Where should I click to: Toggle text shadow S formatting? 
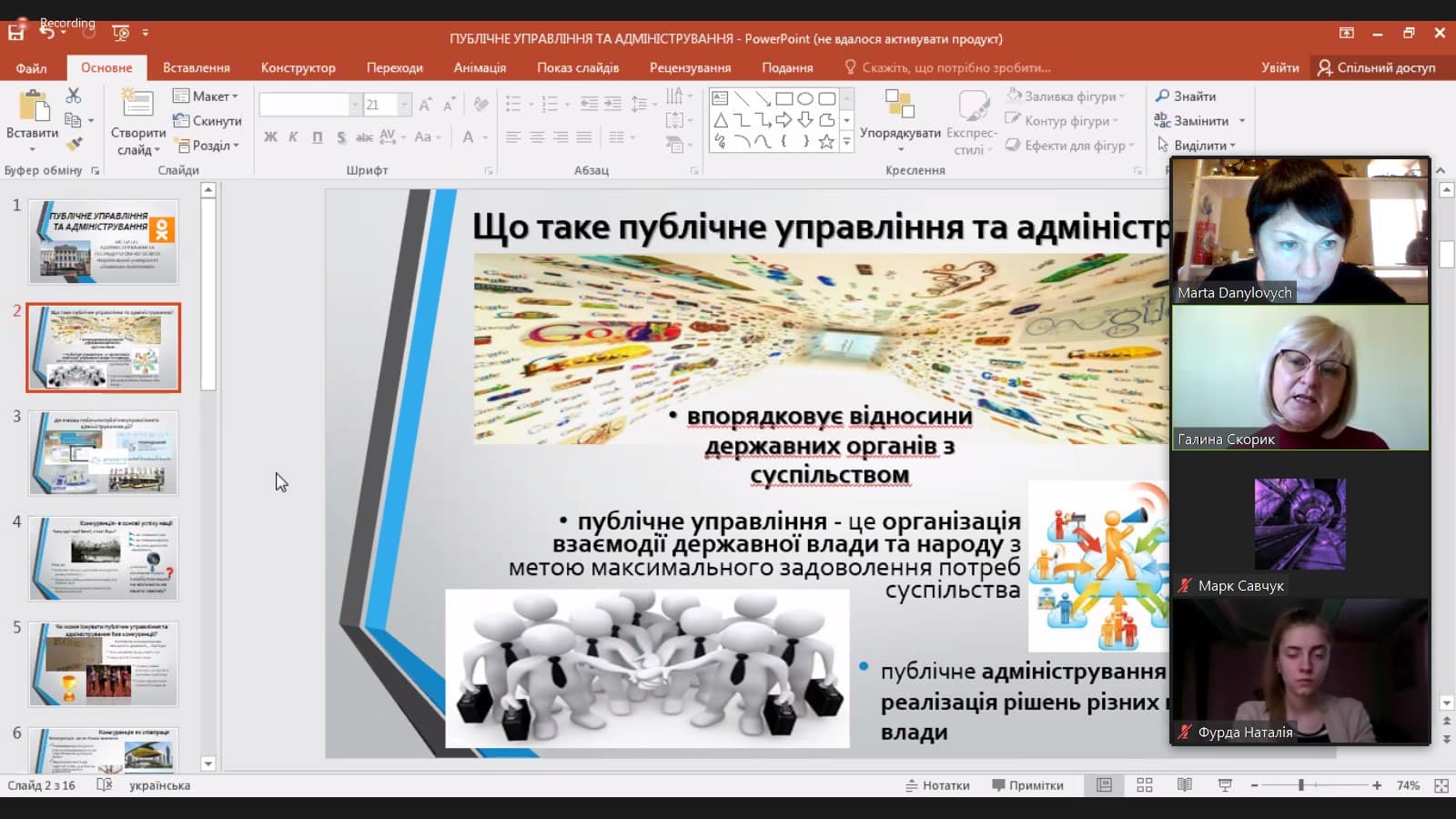[340, 137]
